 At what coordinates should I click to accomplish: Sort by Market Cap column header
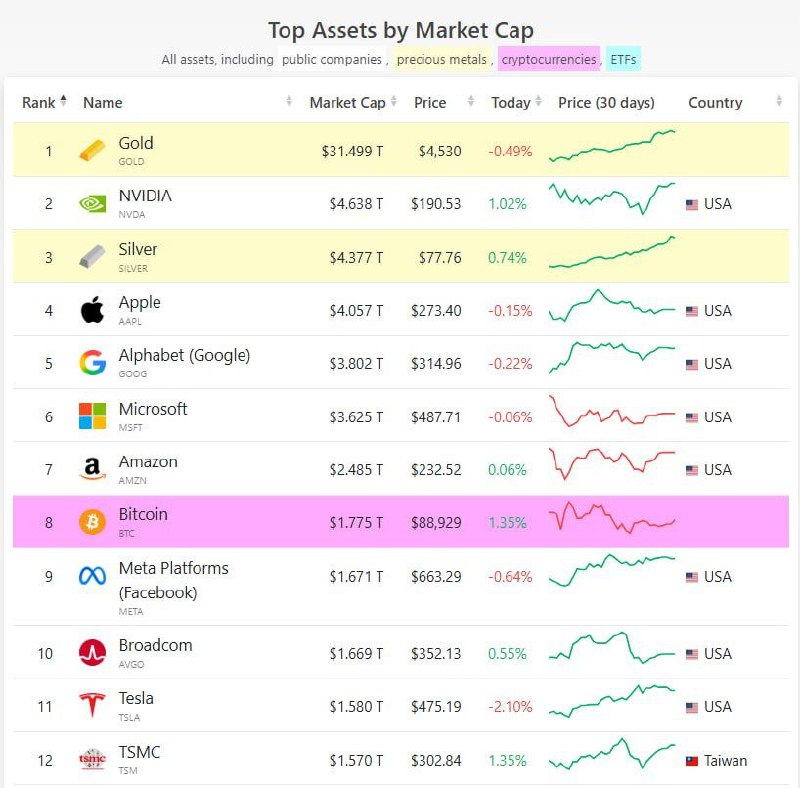click(346, 102)
